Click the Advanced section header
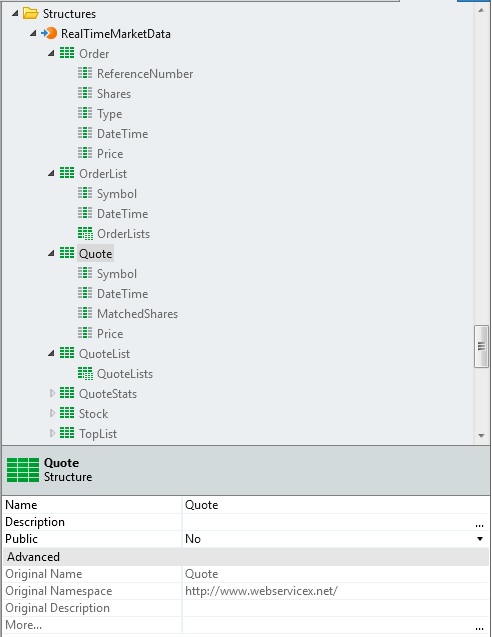The height and width of the screenshot is (637, 492). point(246,556)
